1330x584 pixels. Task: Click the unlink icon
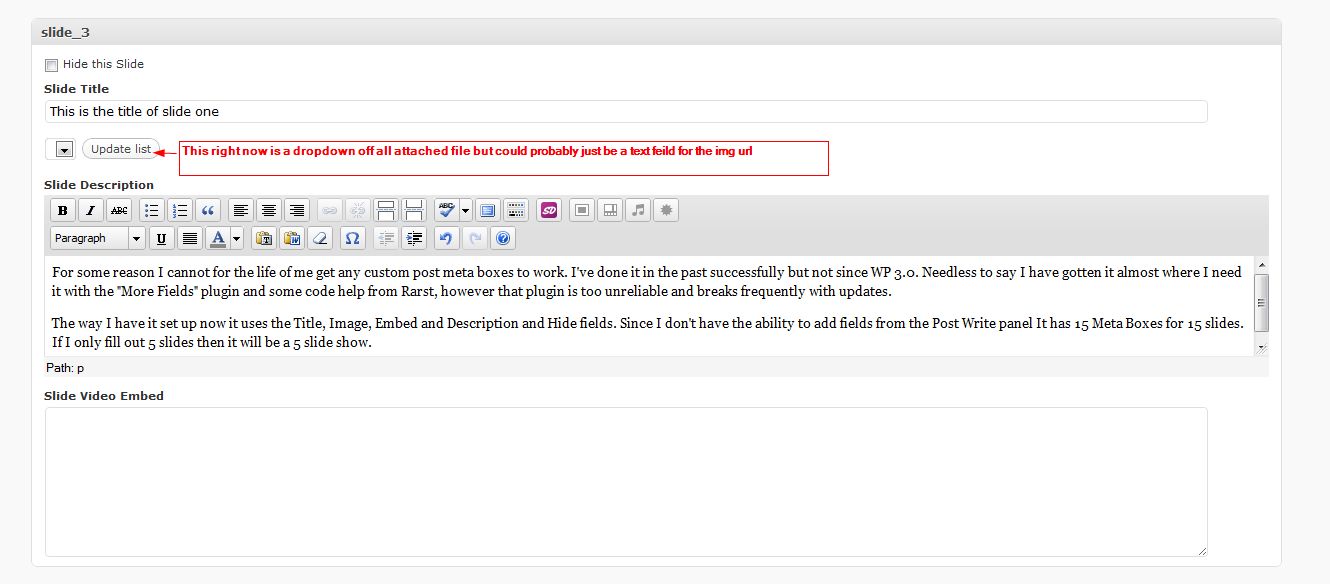[357, 210]
